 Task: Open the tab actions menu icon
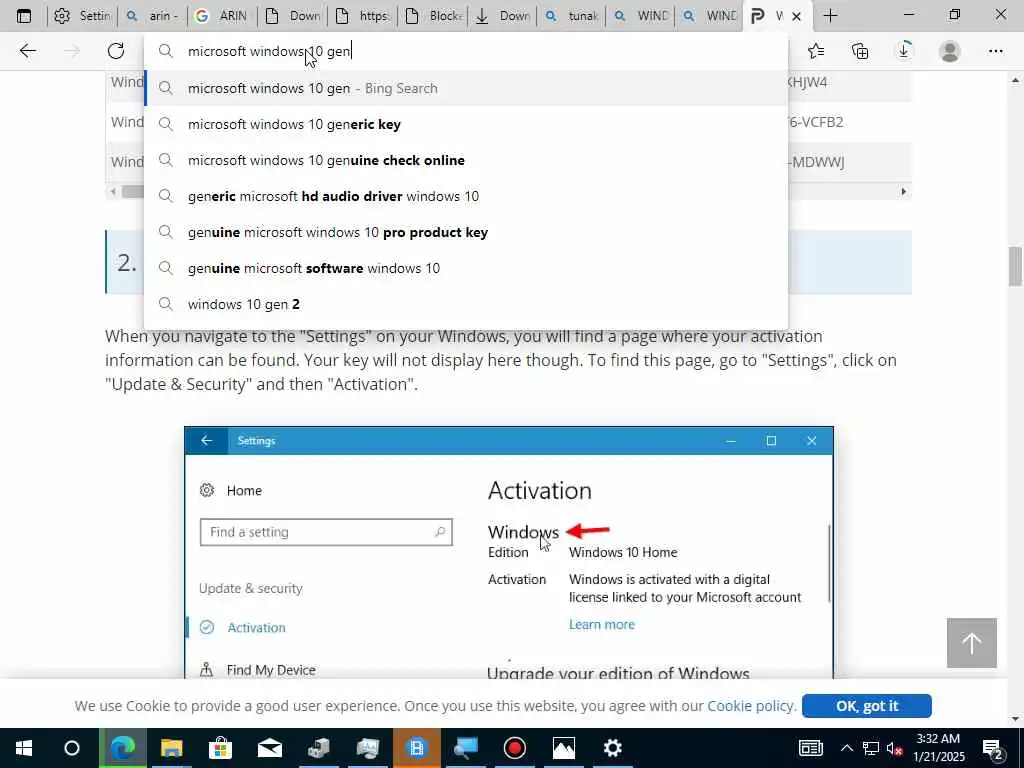click(24, 16)
